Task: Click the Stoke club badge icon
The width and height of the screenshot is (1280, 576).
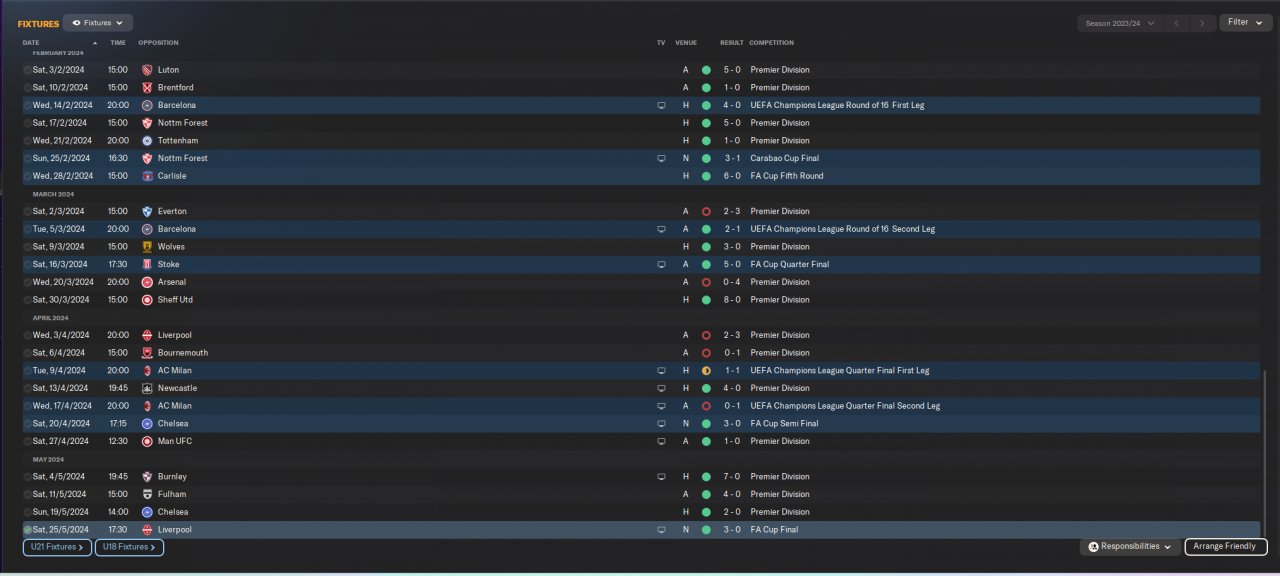Action: pos(147,265)
